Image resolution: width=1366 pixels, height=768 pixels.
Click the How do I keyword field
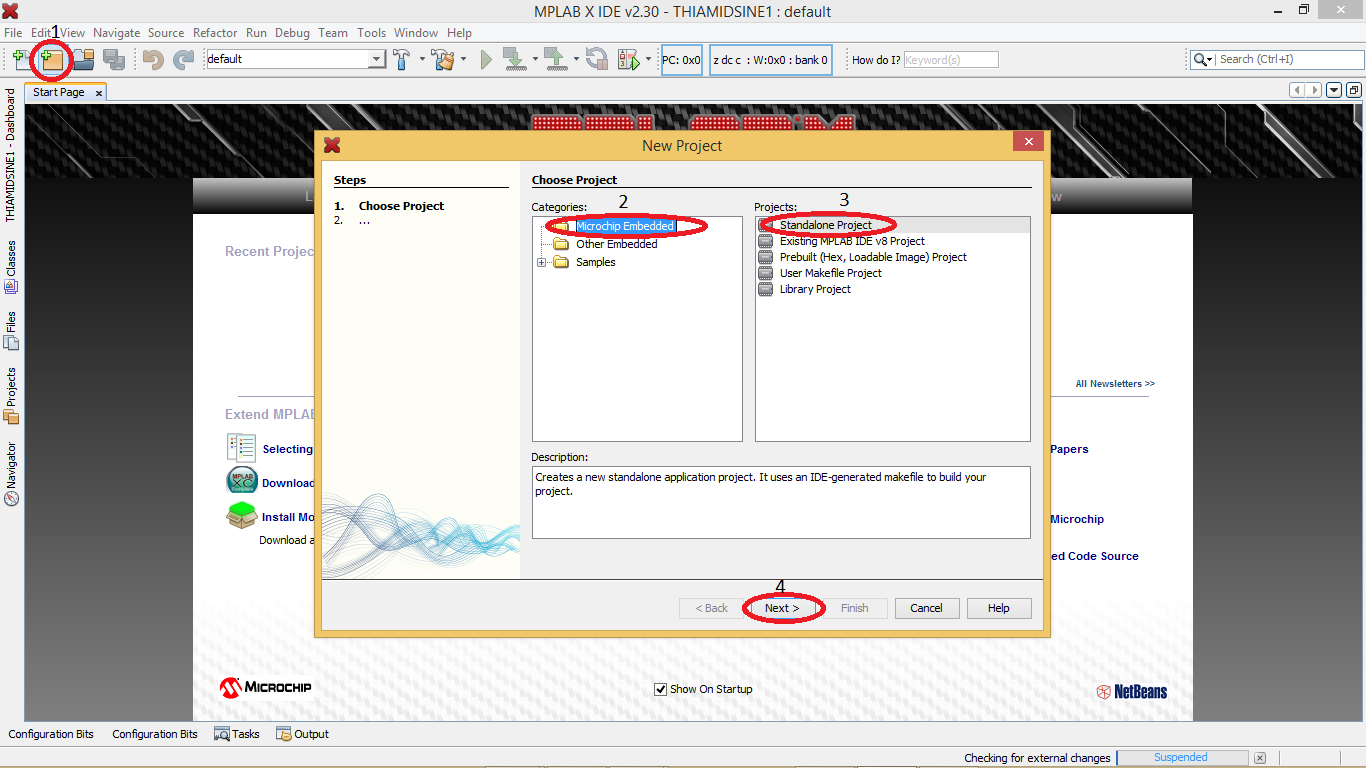tap(951, 60)
